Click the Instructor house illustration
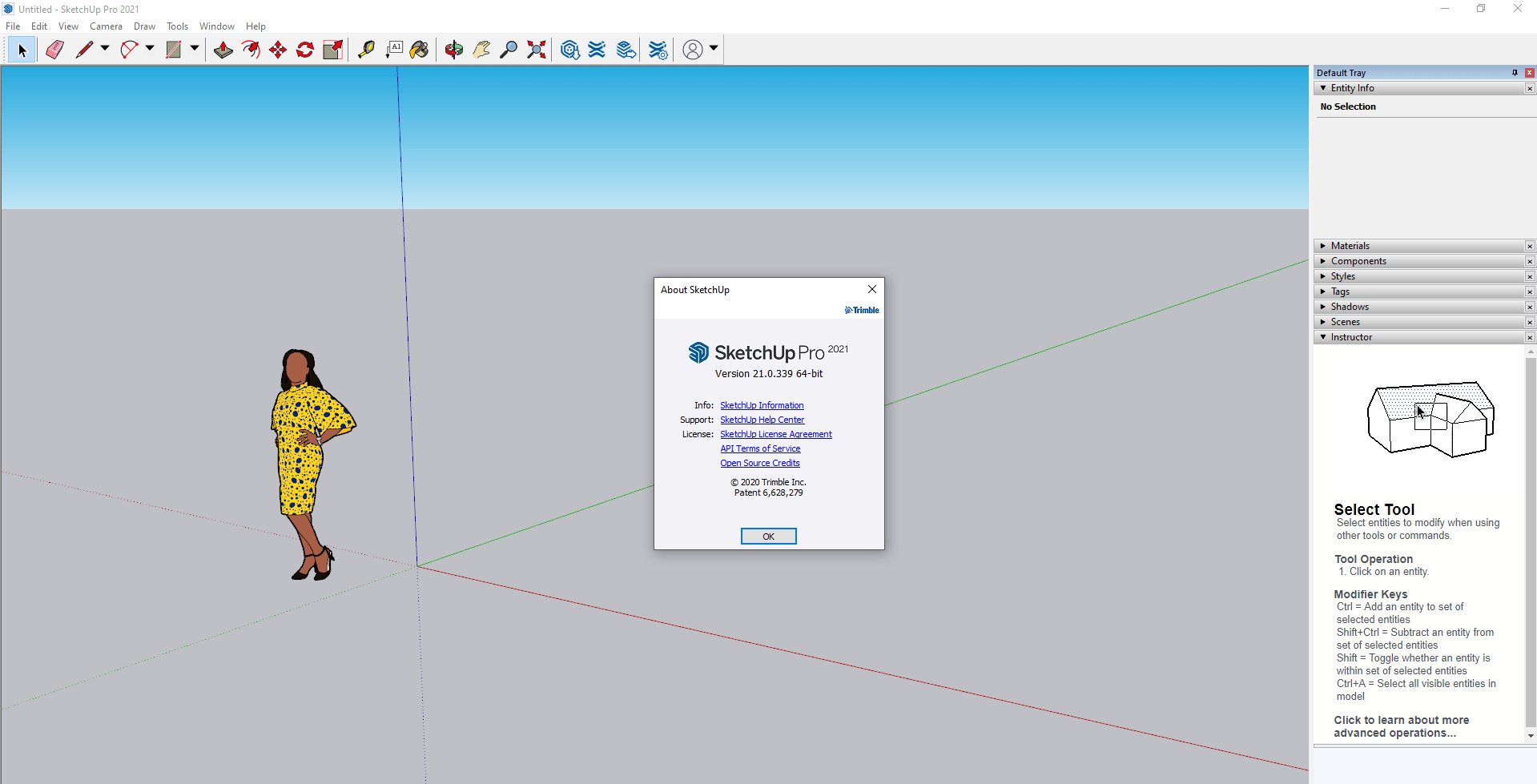The height and width of the screenshot is (784, 1537). click(1430, 419)
